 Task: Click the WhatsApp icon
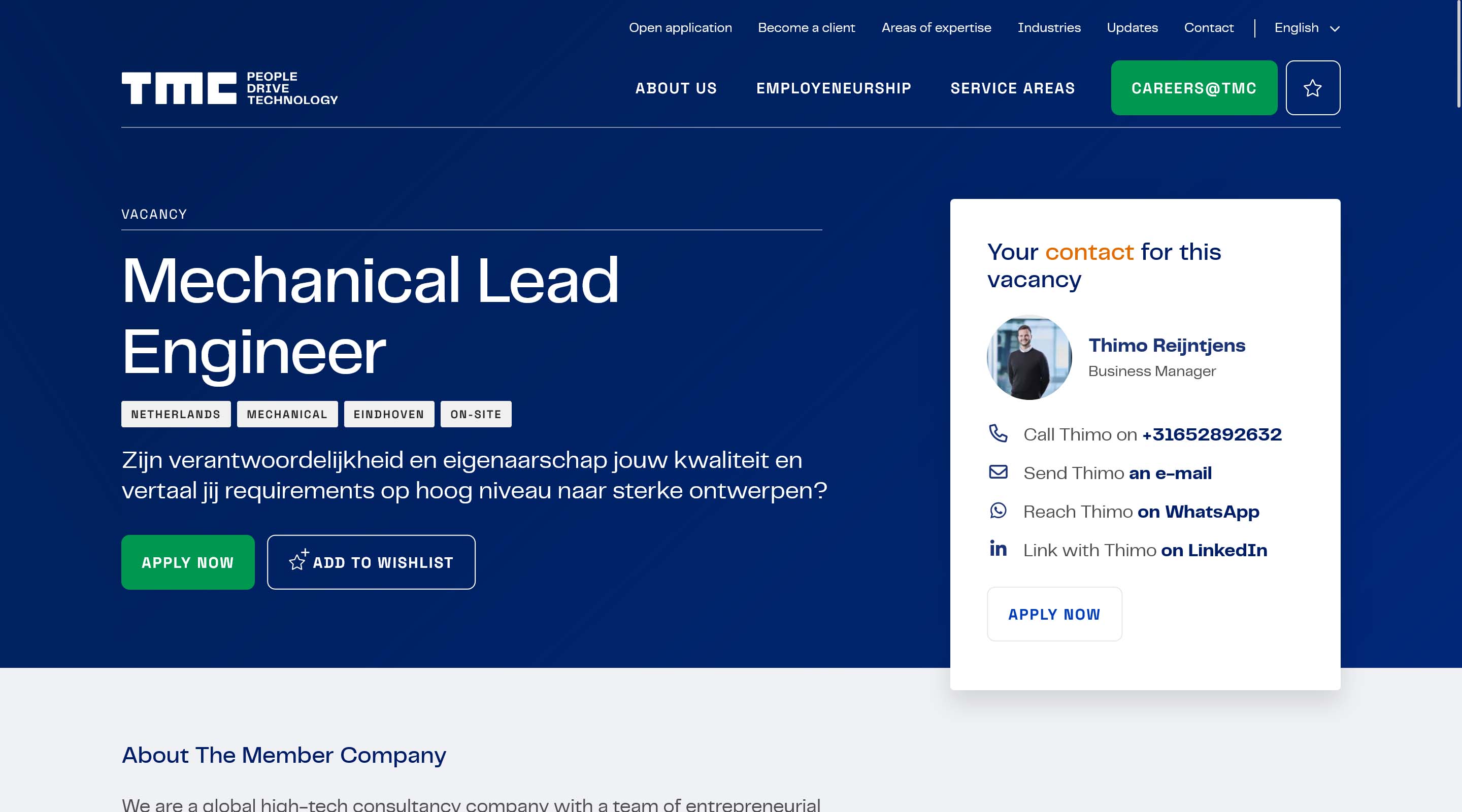coord(998,511)
